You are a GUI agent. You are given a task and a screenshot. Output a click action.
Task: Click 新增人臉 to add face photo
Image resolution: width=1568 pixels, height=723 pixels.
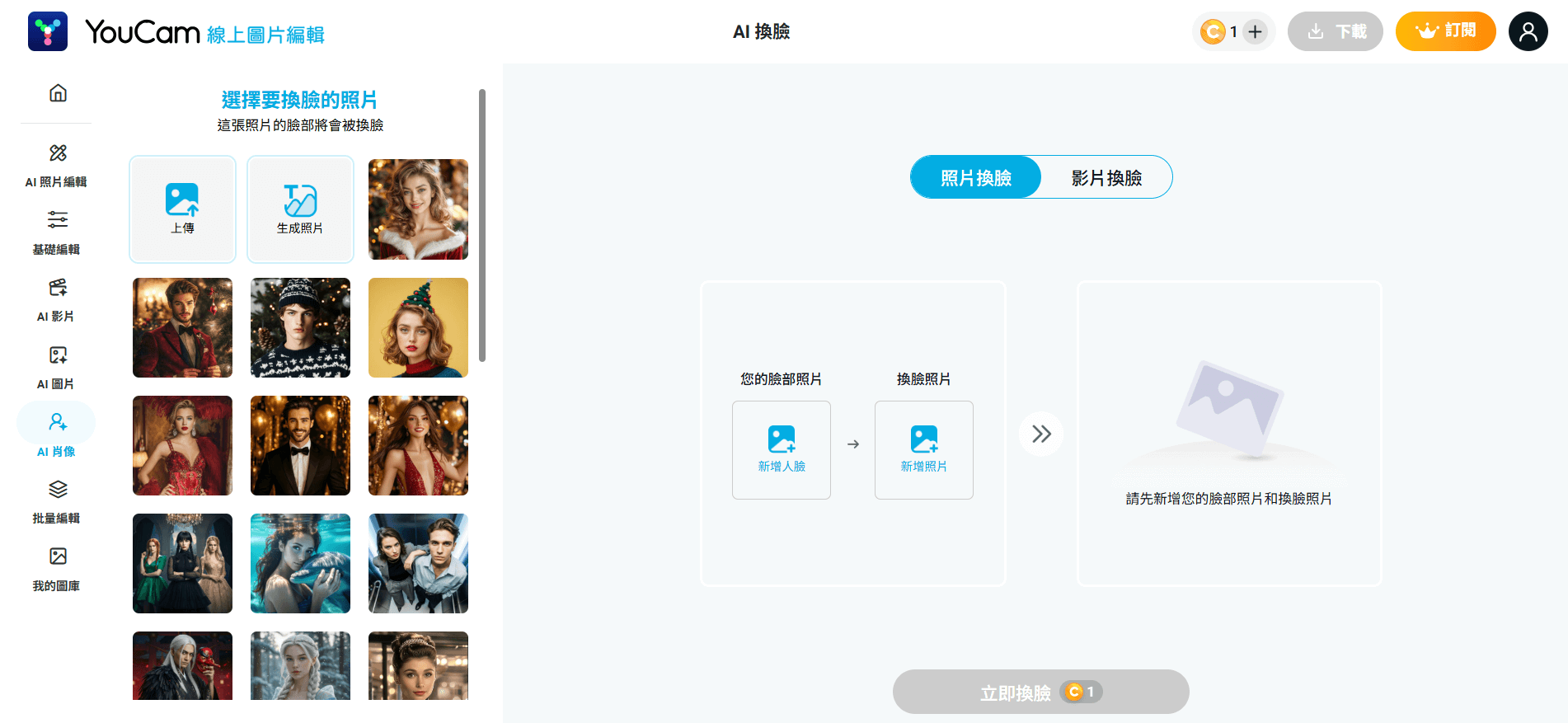tap(781, 449)
